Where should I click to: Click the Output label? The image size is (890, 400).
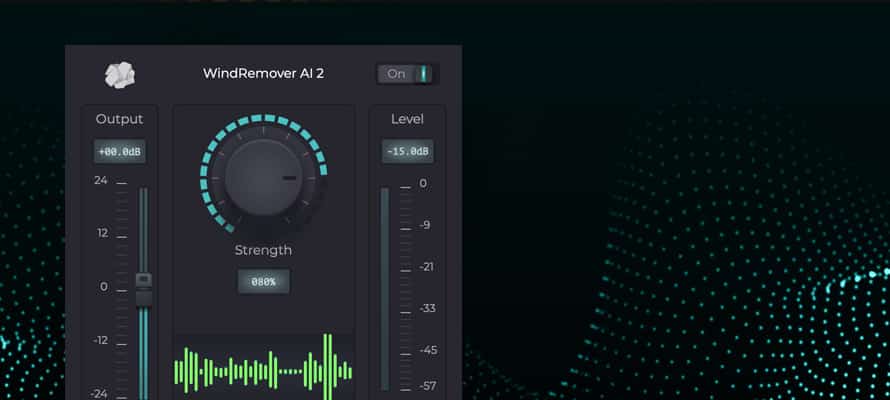[x=120, y=119]
